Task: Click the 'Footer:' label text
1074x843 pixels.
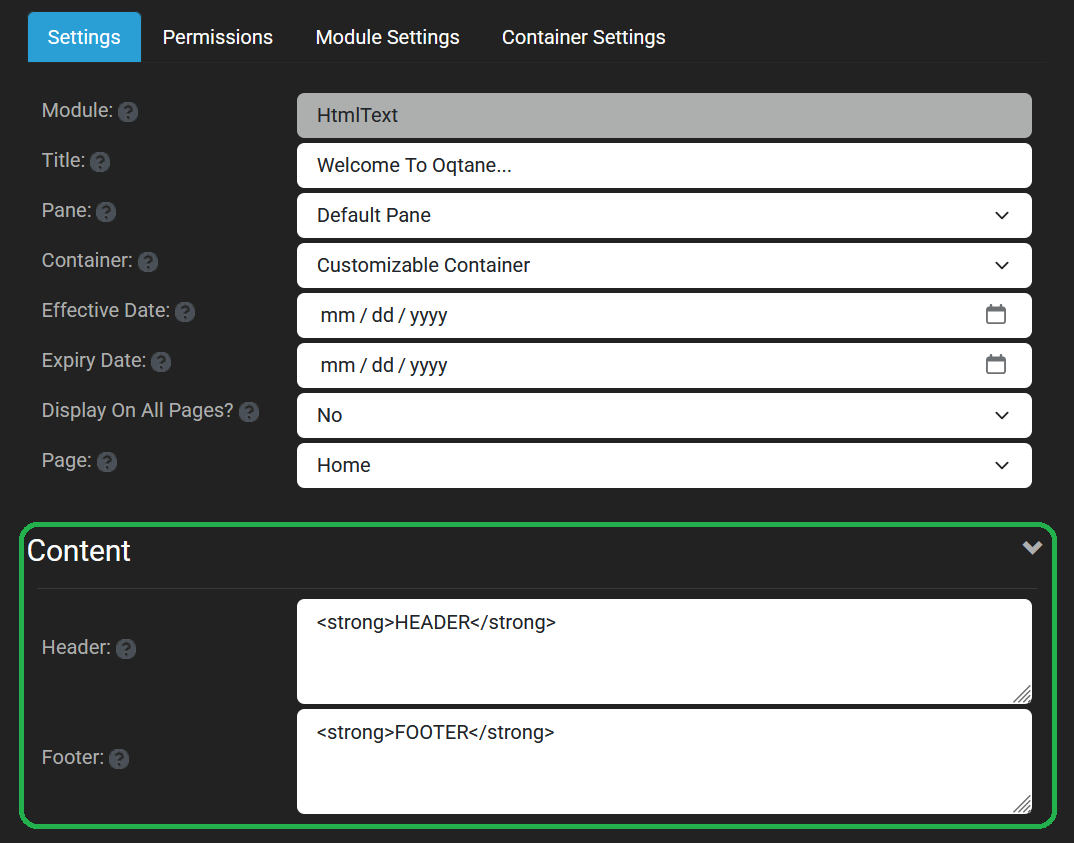Action: point(73,757)
